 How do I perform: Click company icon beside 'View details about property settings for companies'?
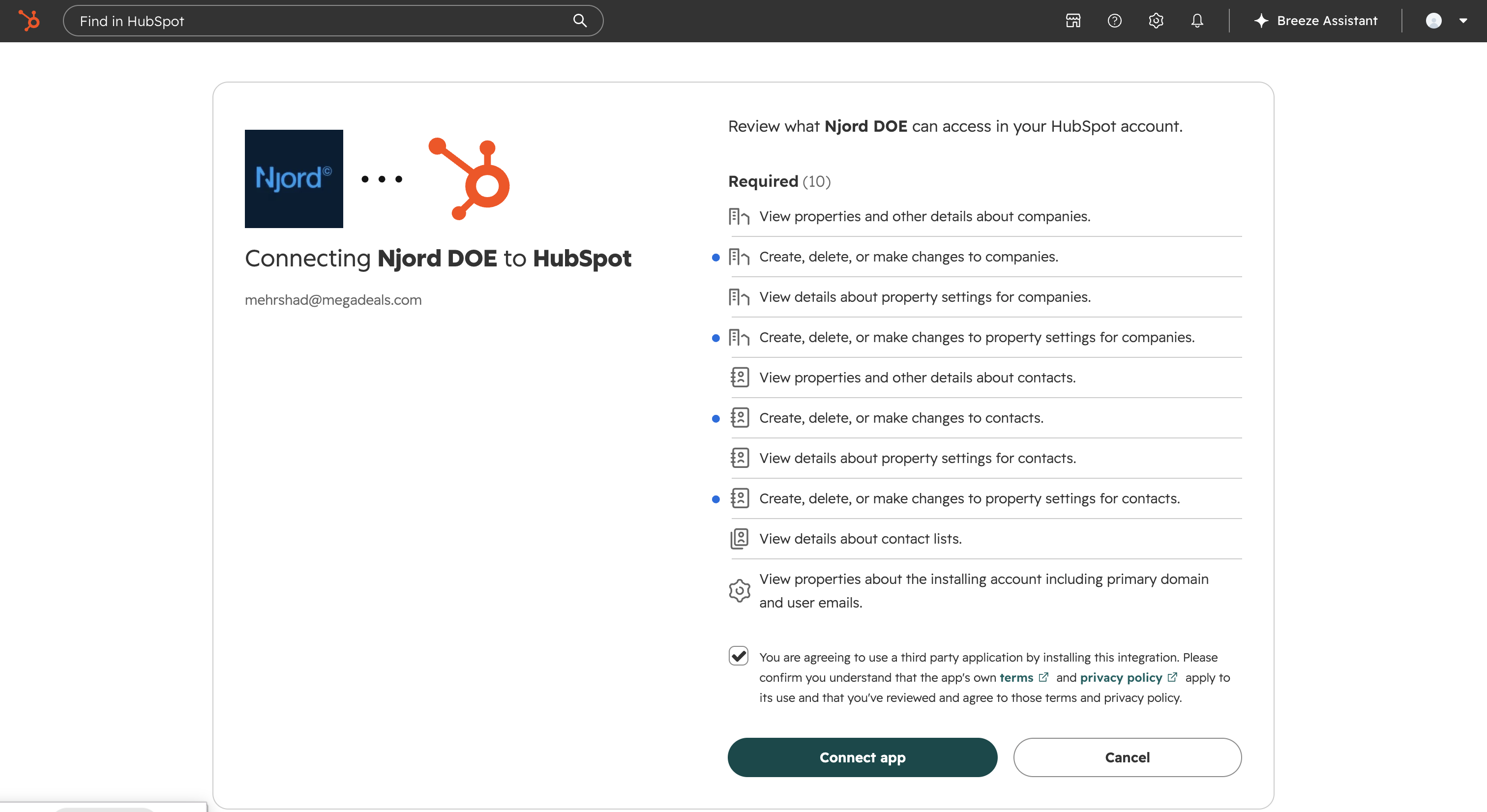coord(739,297)
